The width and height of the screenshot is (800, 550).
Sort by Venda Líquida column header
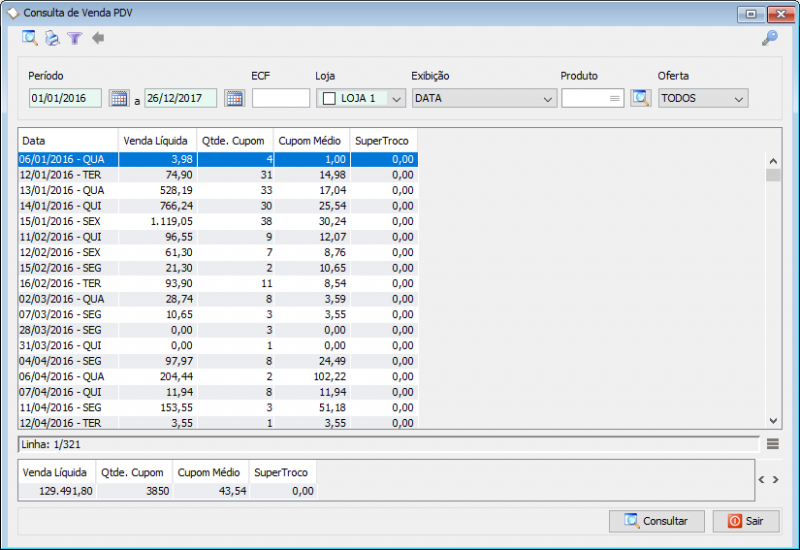point(158,140)
